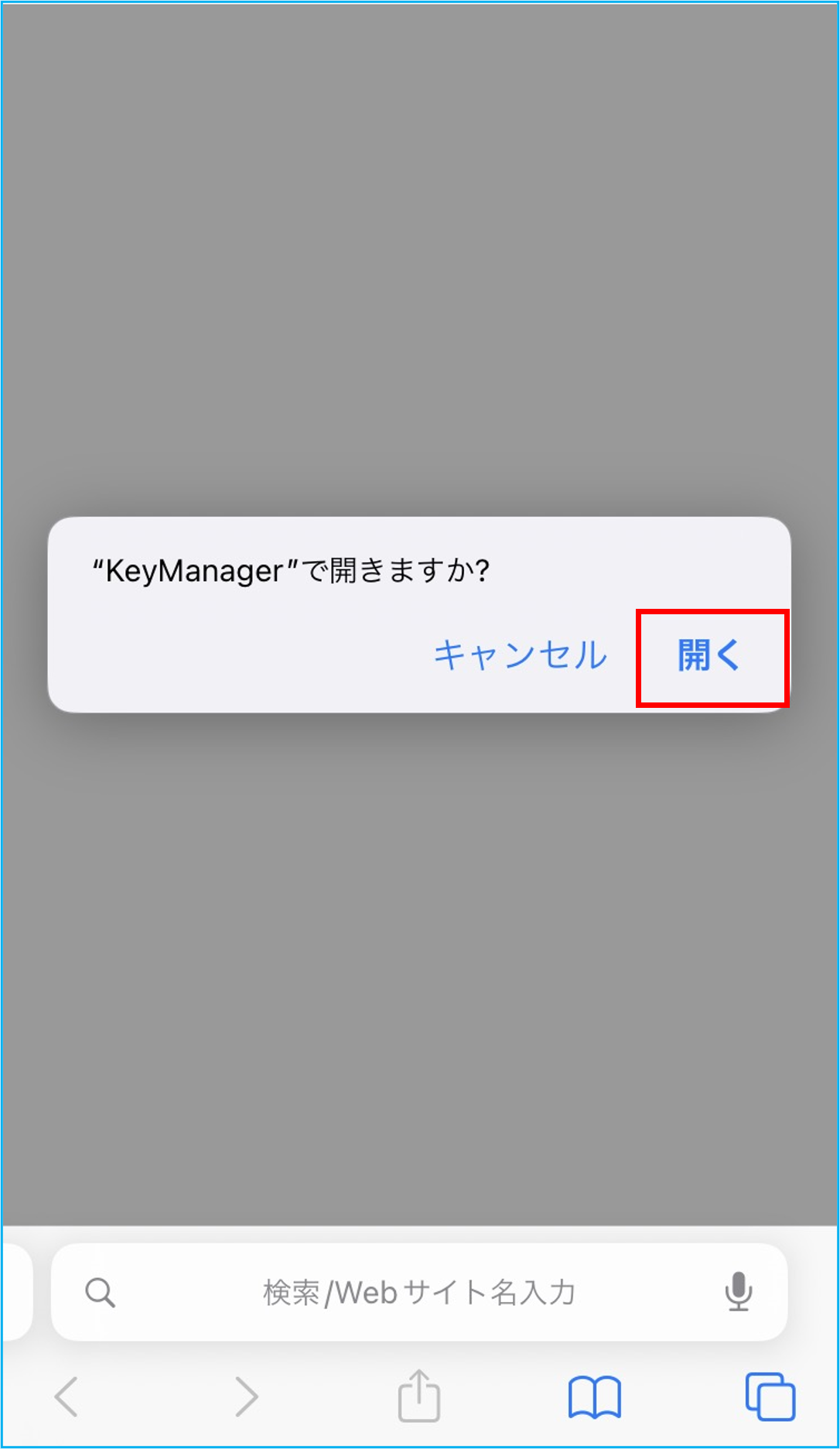Tap the dimmed gray page below the dialog
The height and width of the screenshot is (1449, 840).
(x=419, y=967)
